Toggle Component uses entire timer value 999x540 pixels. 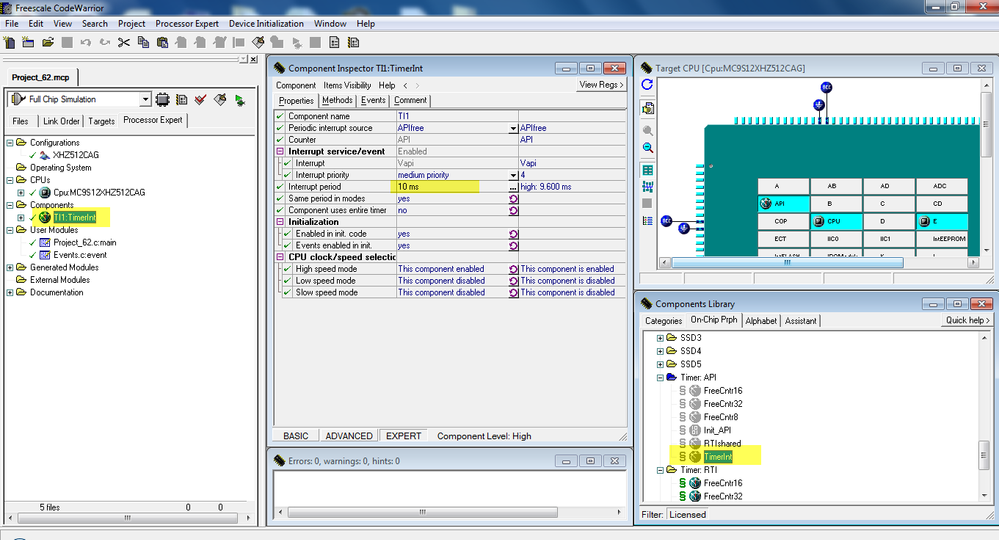pyautogui.click(x=514, y=210)
